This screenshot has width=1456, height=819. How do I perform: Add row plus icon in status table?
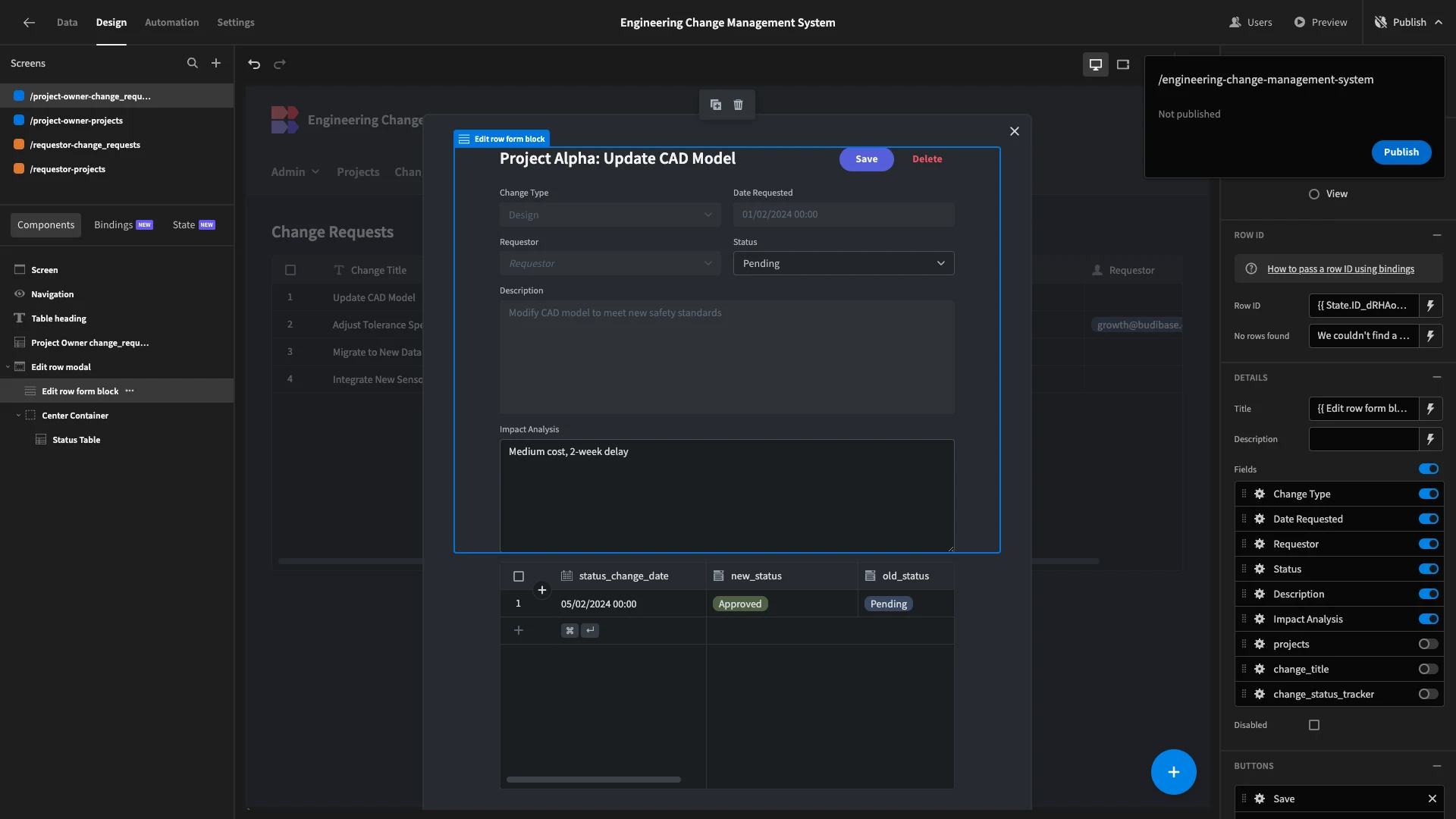[519, 630]
